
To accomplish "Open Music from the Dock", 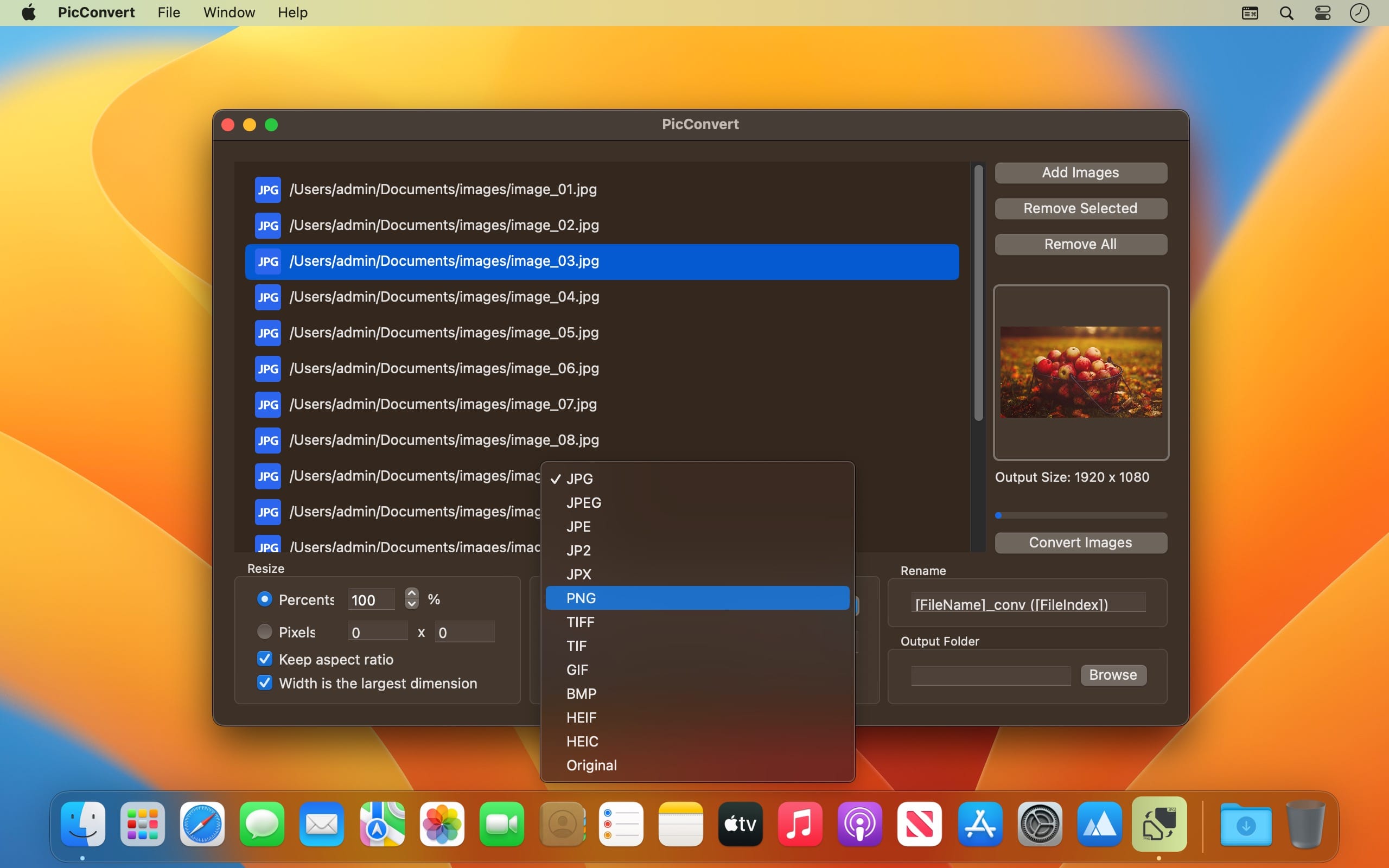I will (800, 824).
